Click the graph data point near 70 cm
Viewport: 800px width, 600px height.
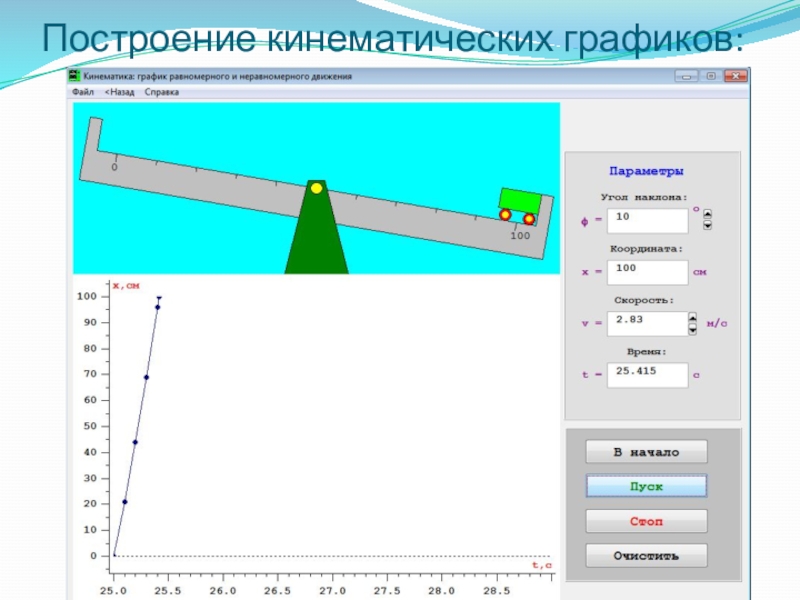(x=146, y=378)
